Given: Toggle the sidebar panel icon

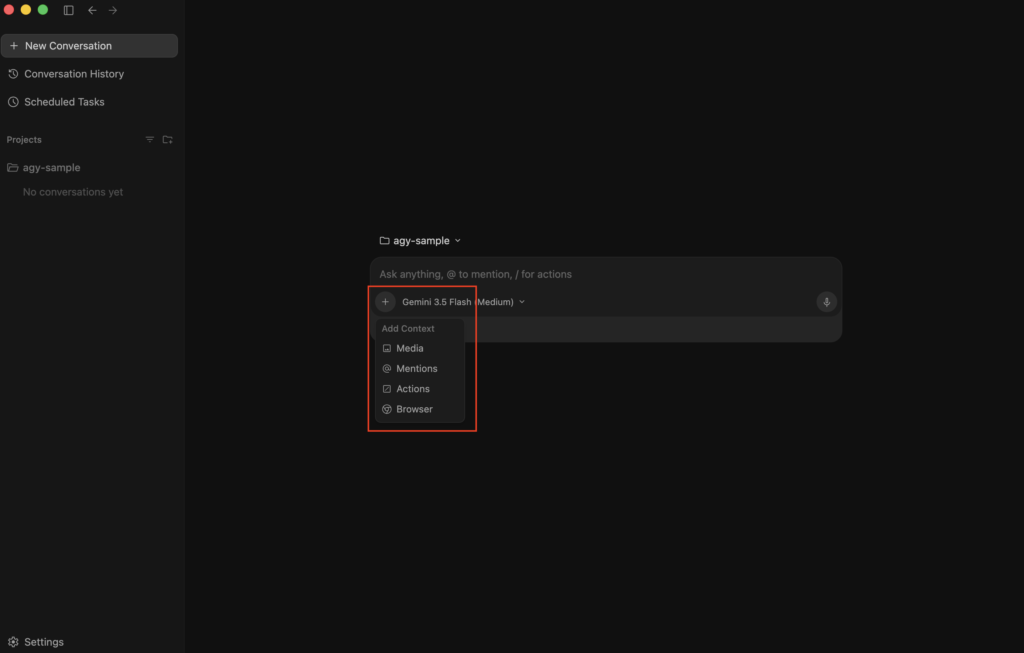Looking at the screenshot, I should click(x=69, y=10).
